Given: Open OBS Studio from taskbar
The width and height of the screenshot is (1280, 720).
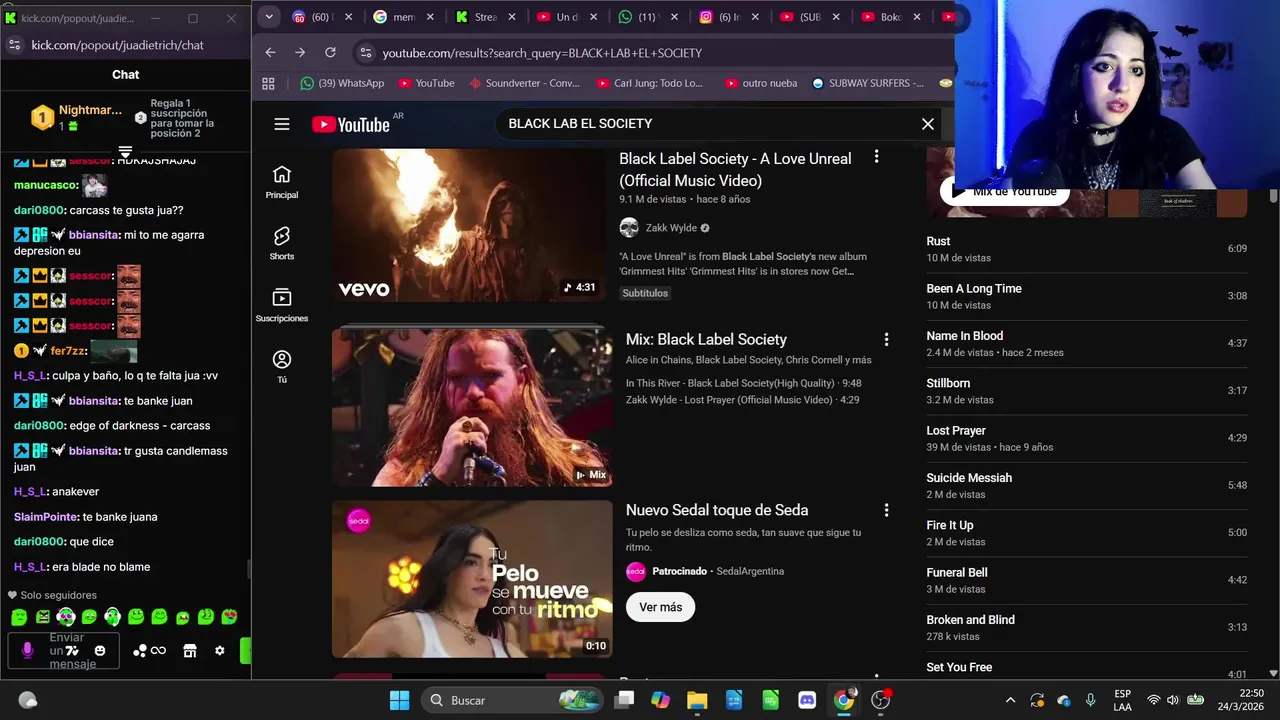Looking at the screenshot, I should [x=880, y=700].
